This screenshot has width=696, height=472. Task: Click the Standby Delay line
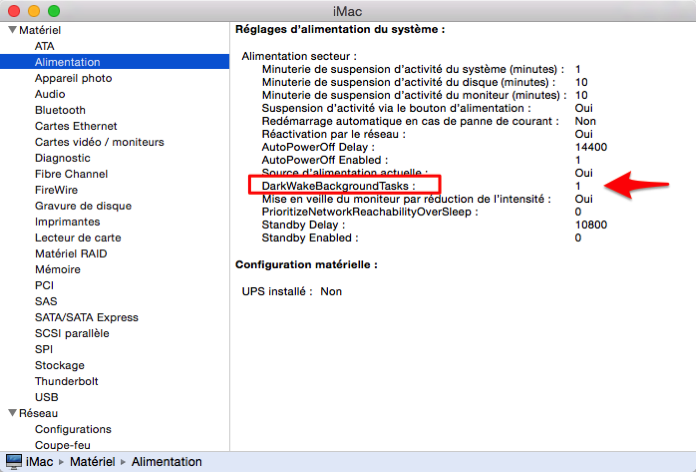pyautogui.click(x=304, y=225)
